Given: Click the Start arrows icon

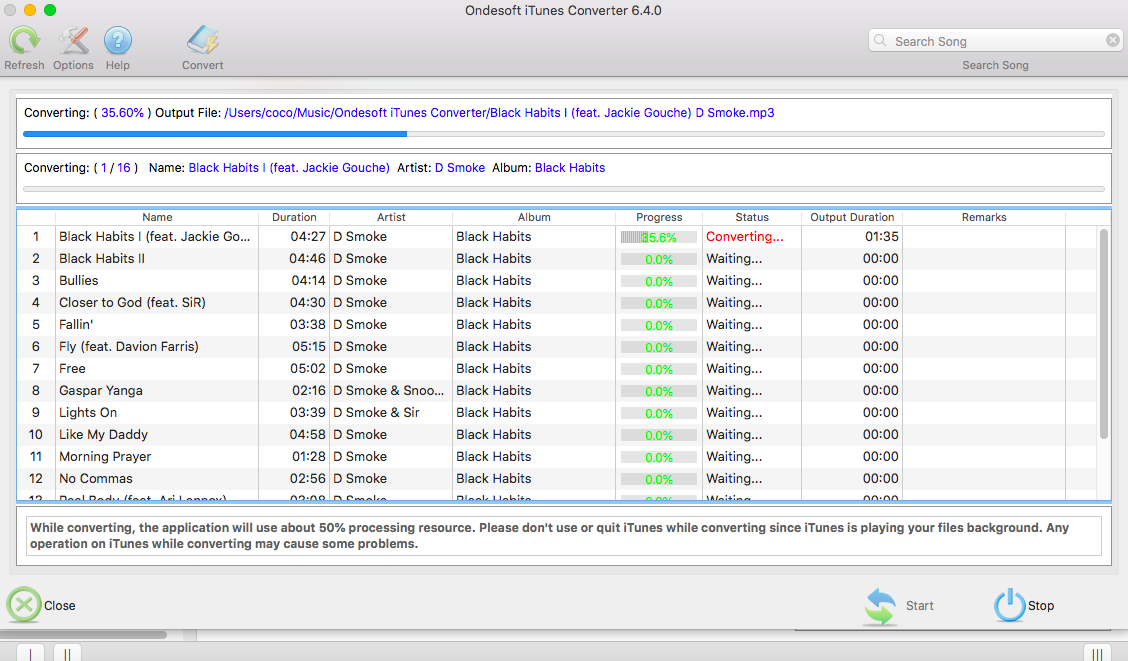Looking at the screenshot, I should tap(881, 606).
